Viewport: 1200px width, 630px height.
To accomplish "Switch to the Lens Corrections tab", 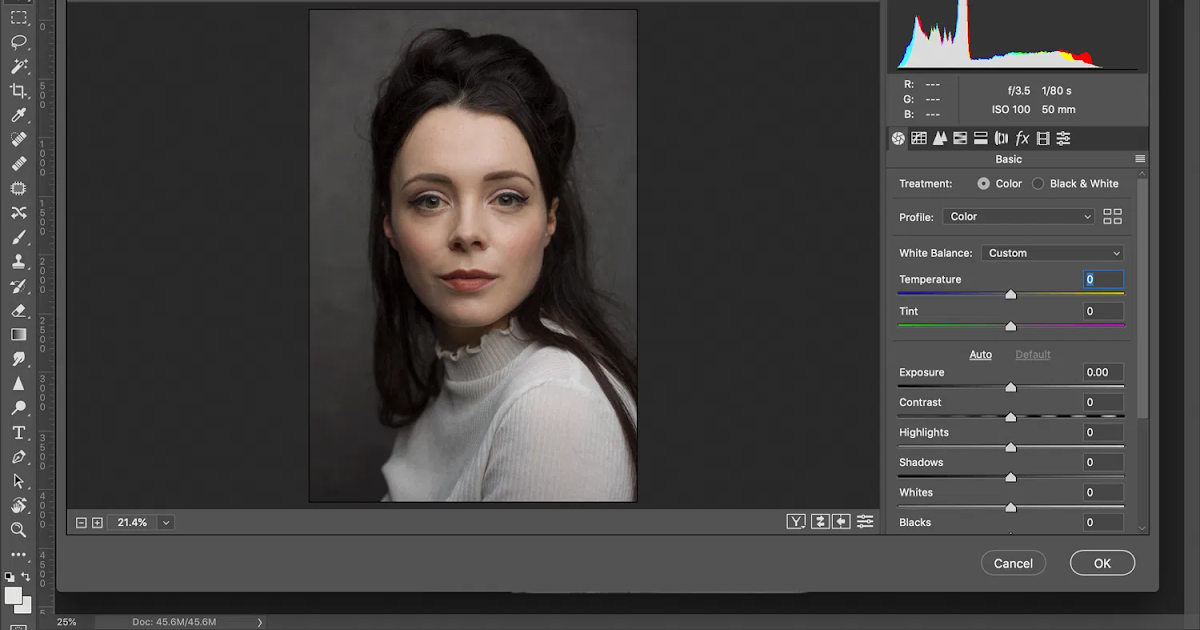I will pyautogui.click(x=1001, y=138).
